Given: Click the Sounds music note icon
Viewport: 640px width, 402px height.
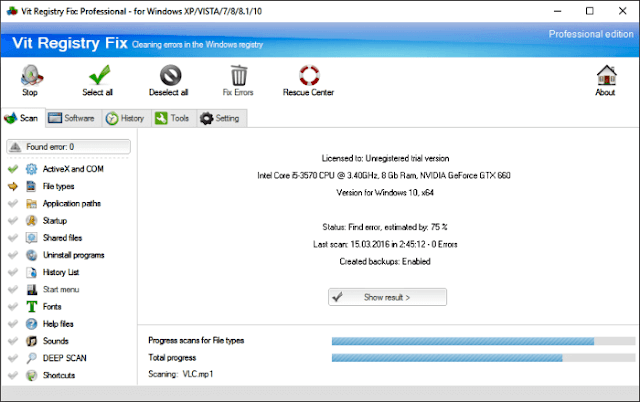Looking at the screenshot, I should 31,341.
